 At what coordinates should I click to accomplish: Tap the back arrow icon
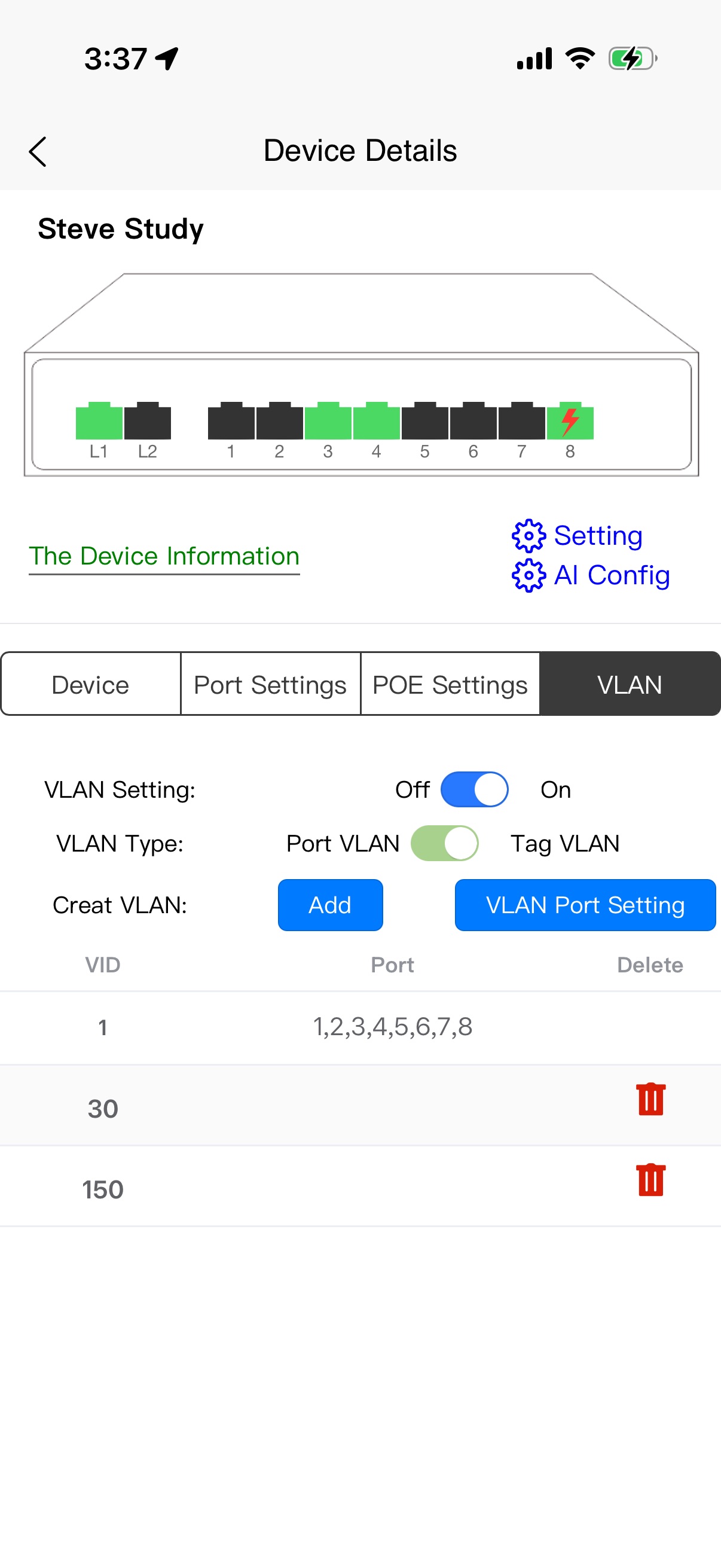coord(38,151)
